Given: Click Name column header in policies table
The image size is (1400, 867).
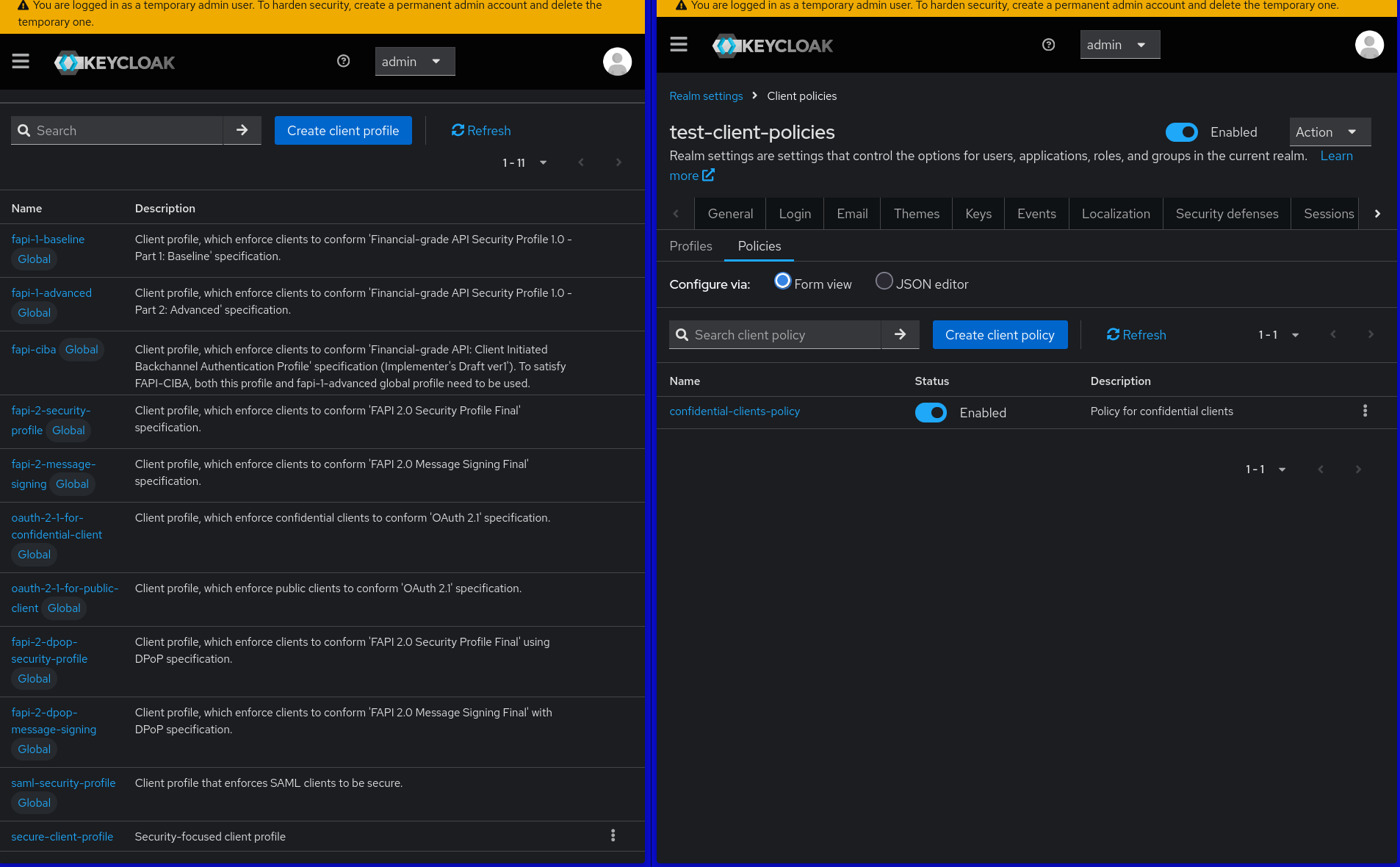Looking at the screenshot, I should coord(685,381).
